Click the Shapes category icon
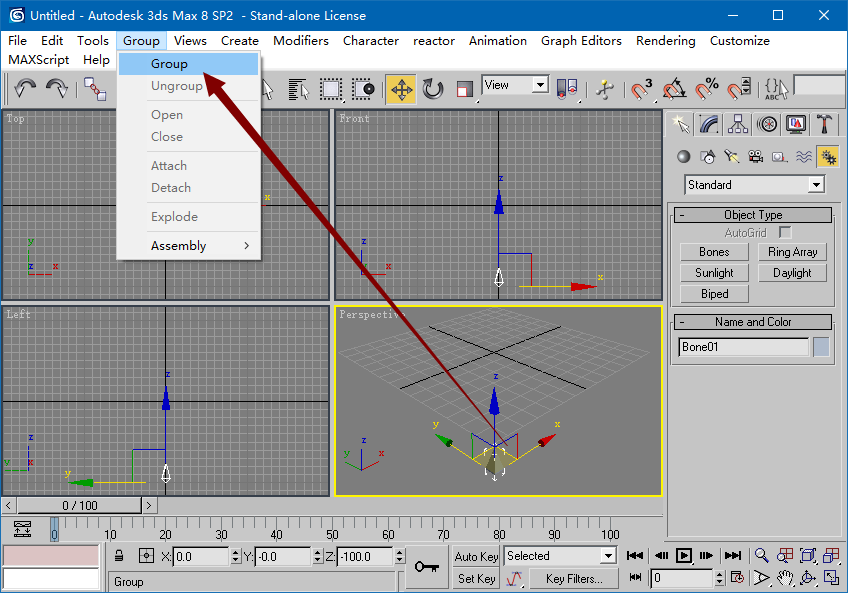The image size is (848, 593). tap(708, 157)
